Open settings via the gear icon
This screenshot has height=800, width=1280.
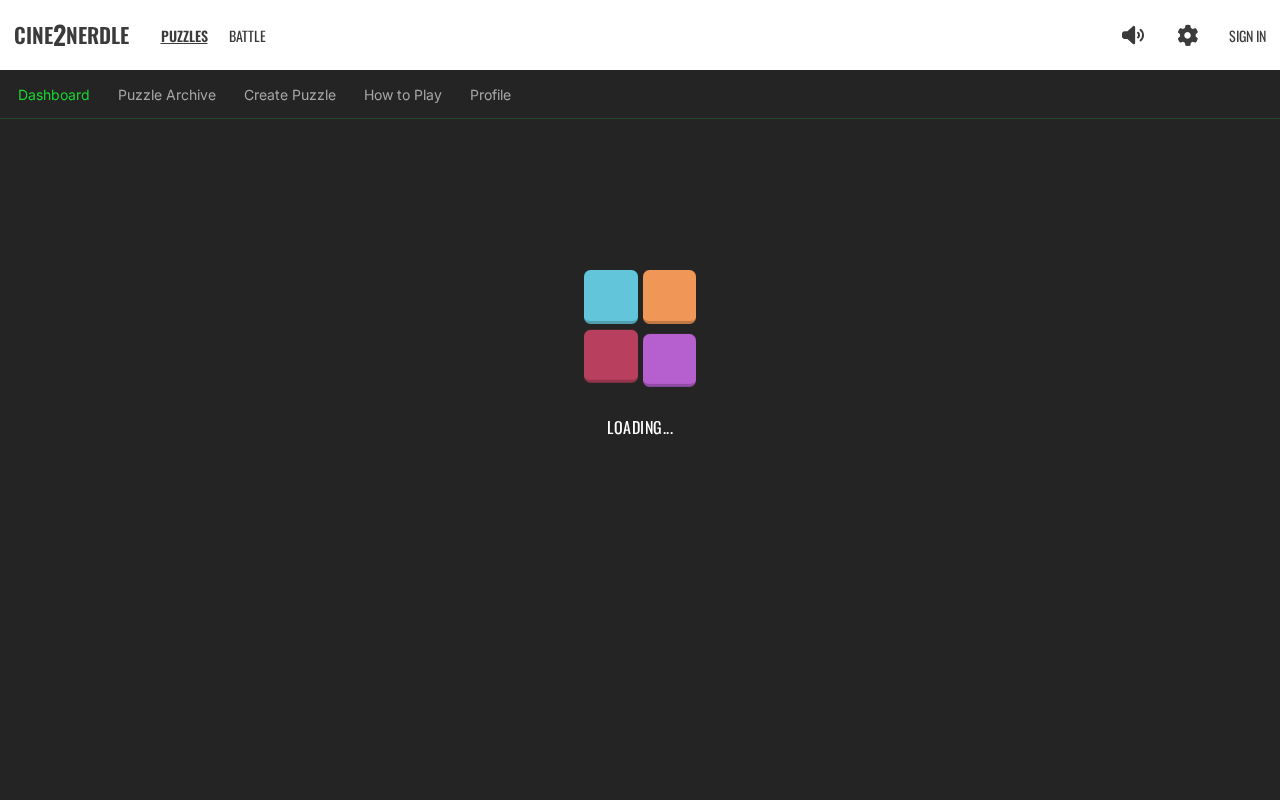[x=1188, y=36]
